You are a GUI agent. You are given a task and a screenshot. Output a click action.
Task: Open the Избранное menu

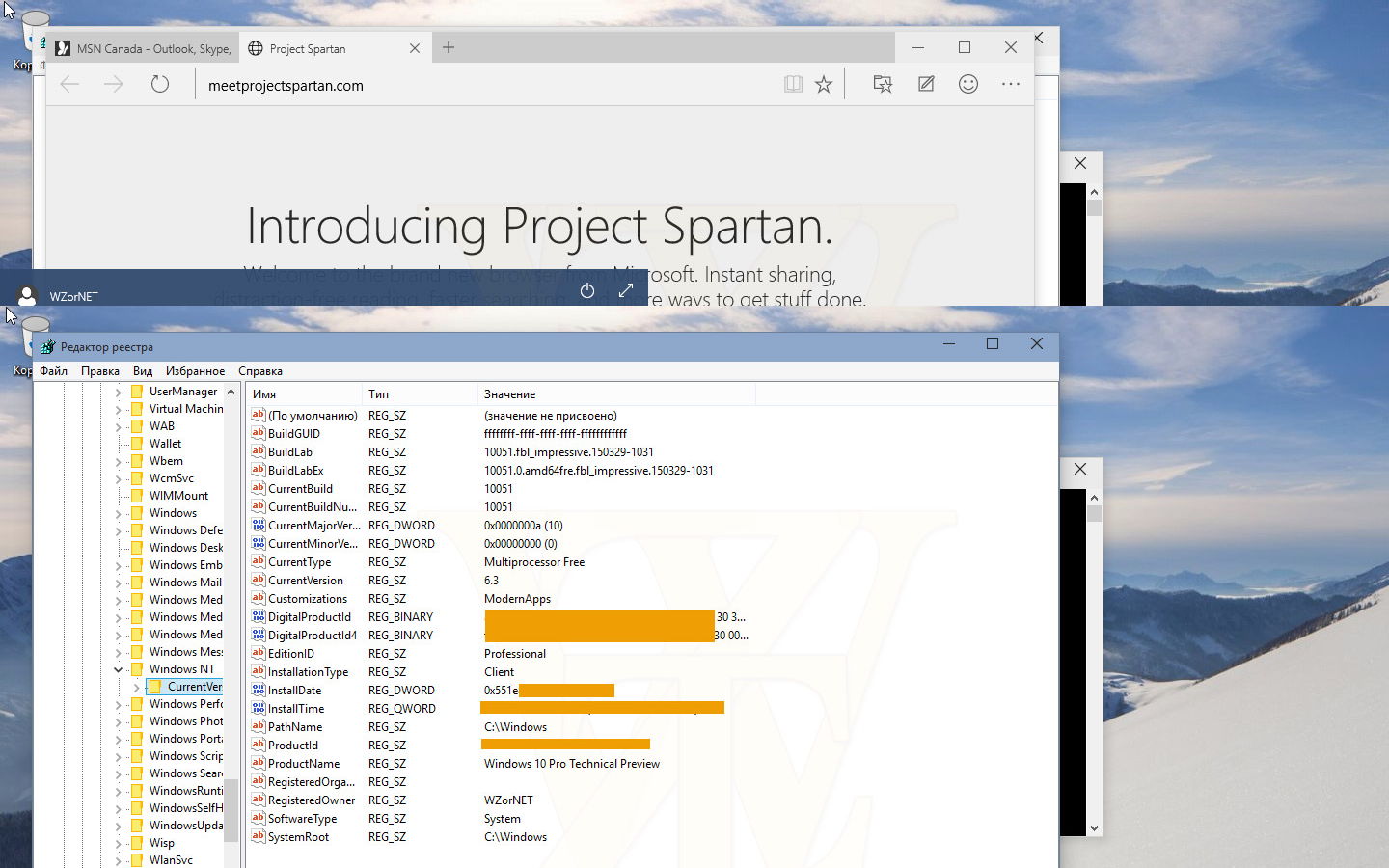coord(195,371)
